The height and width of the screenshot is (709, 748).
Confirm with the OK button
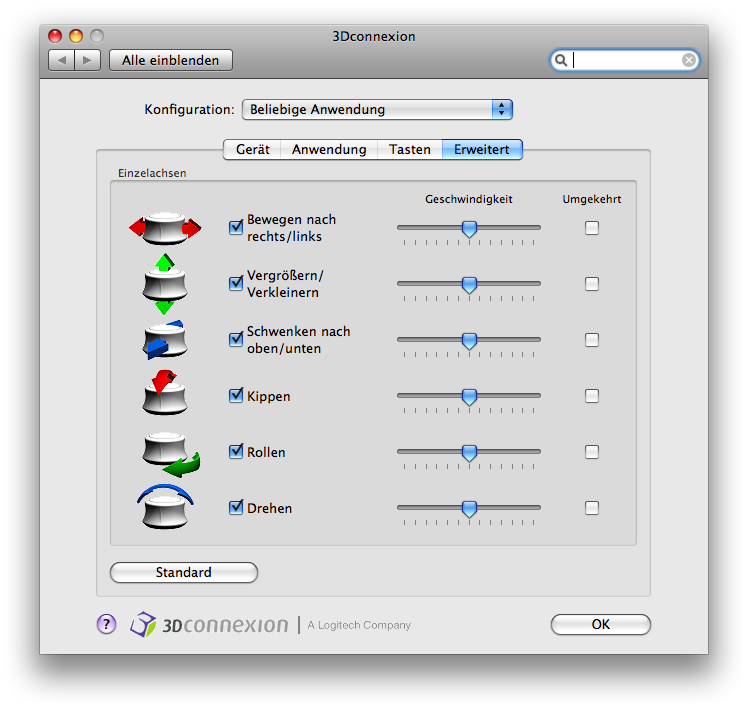click(x=601, y=624)
